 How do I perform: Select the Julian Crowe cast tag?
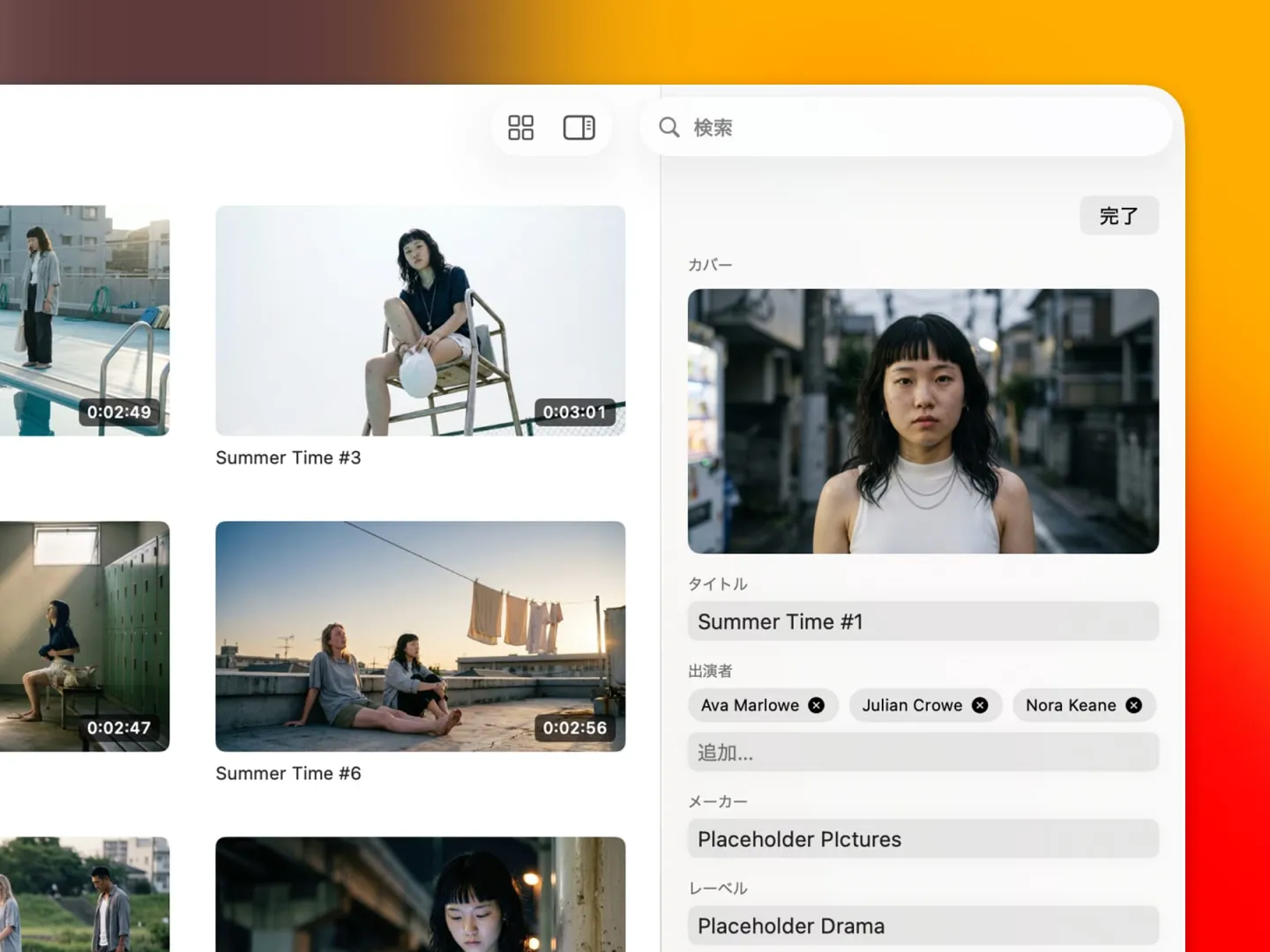coord(926,705)
